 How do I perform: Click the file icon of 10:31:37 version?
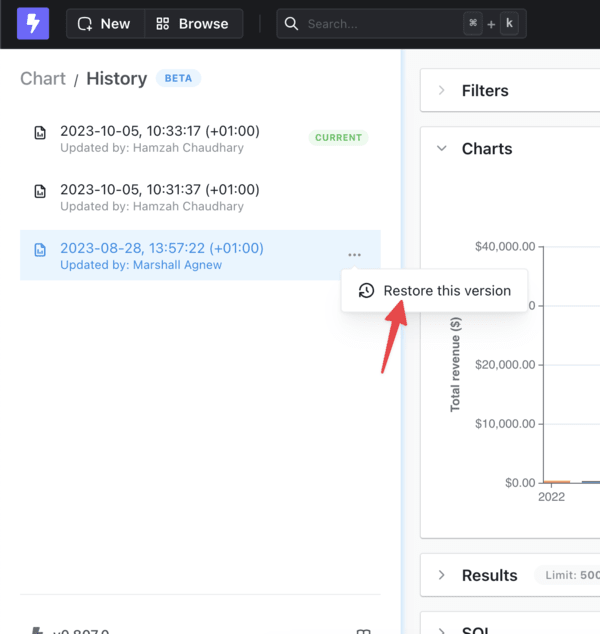40,191
